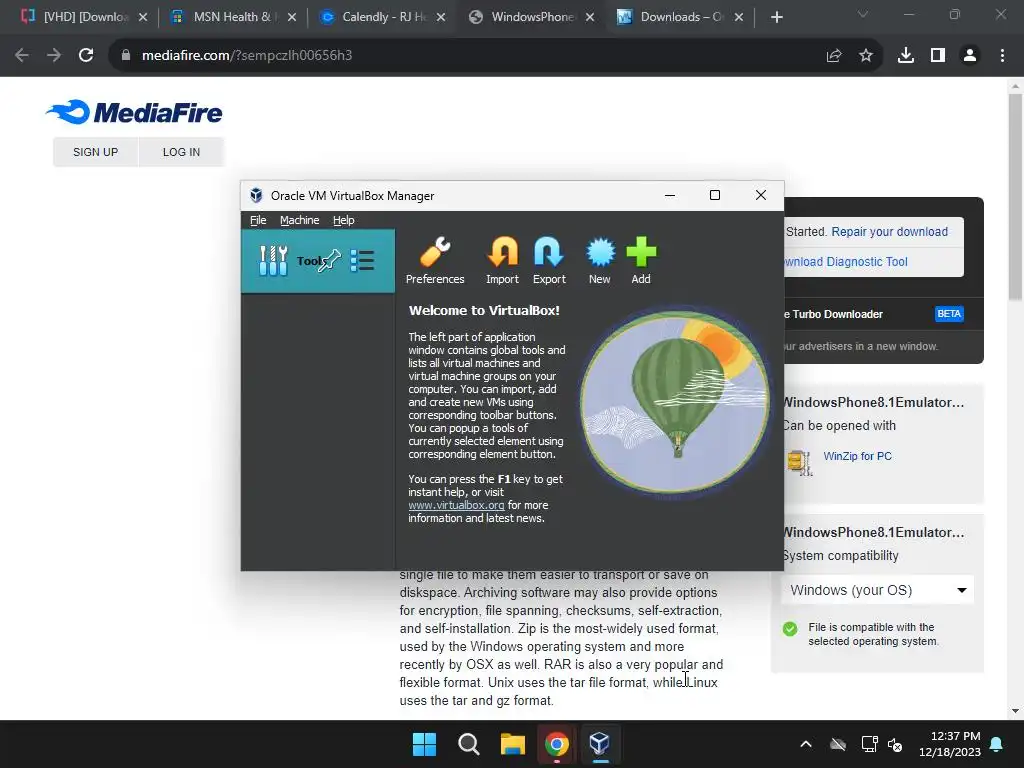Switch to the Calendly tab

pos(382,17)
